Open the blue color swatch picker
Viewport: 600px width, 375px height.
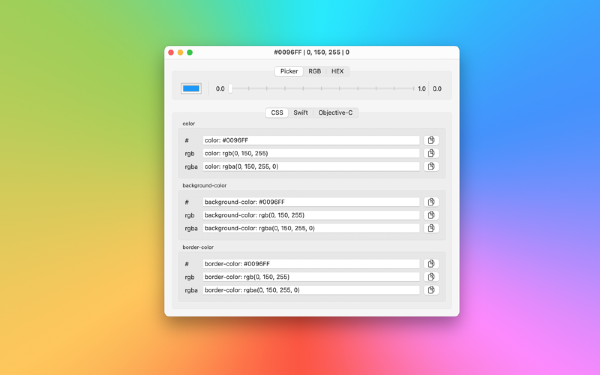(191, 89)
